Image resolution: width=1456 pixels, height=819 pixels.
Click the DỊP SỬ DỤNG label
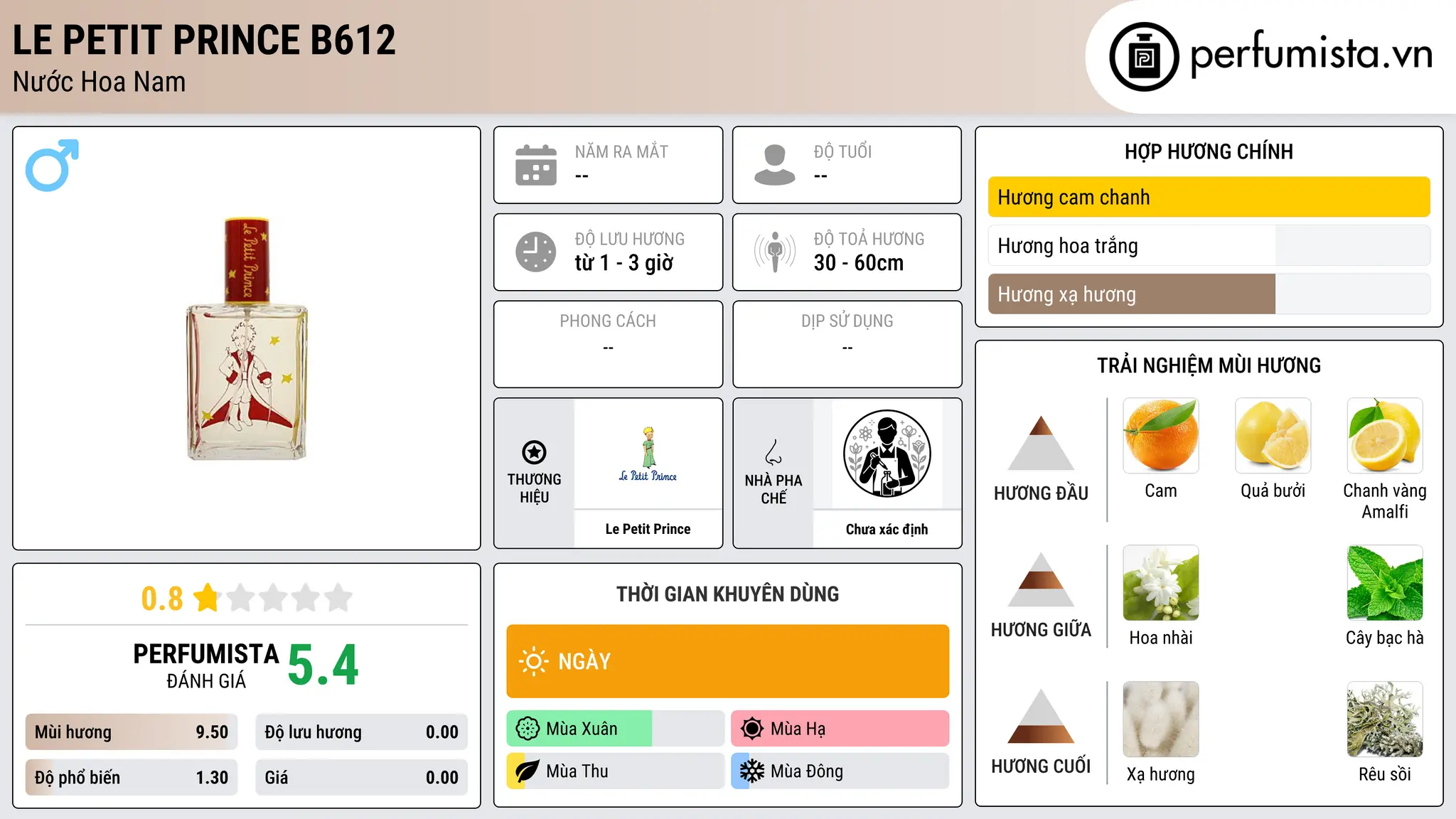847,321
